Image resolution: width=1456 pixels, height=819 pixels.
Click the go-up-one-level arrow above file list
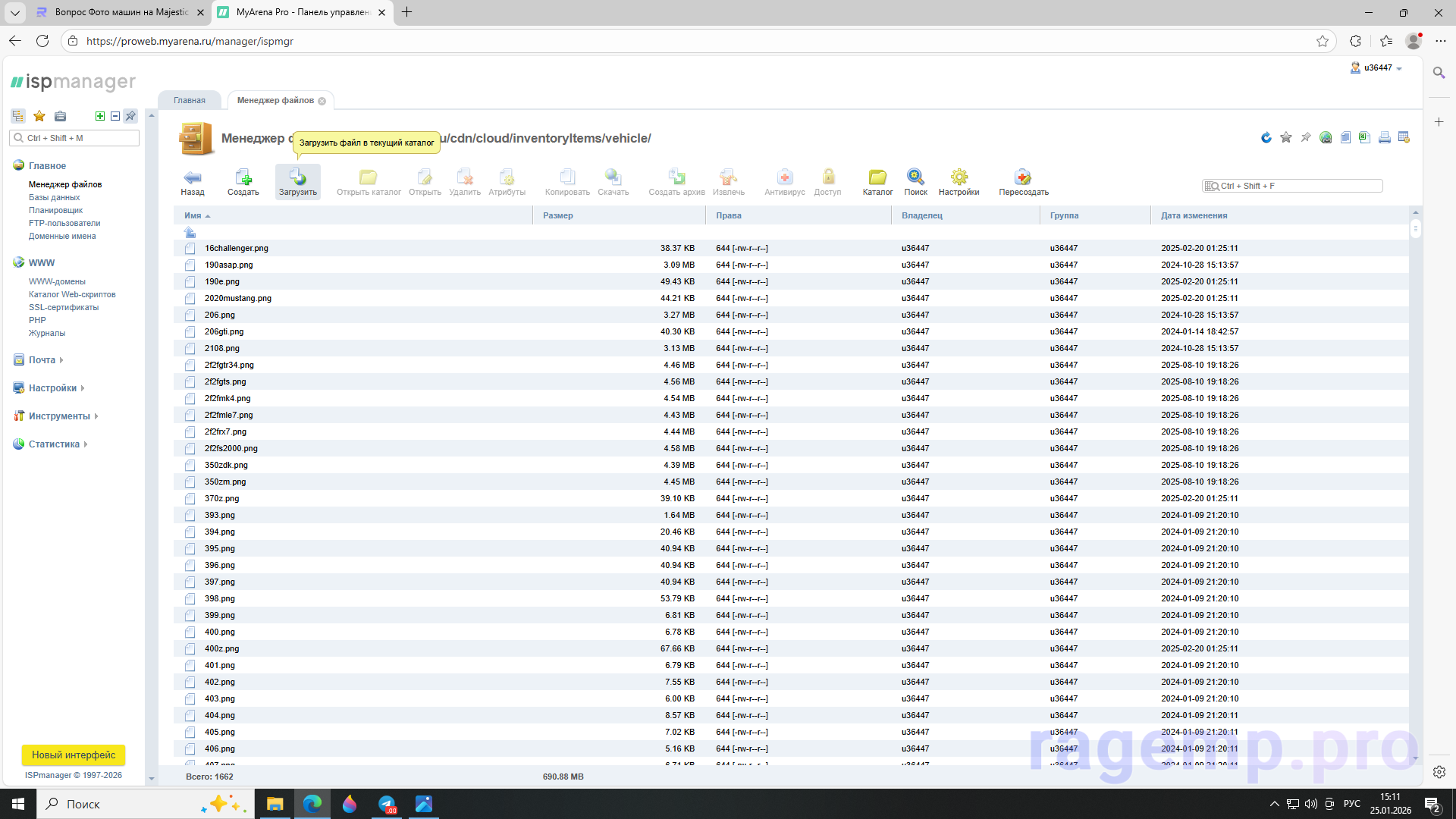(x=190, y=232)
